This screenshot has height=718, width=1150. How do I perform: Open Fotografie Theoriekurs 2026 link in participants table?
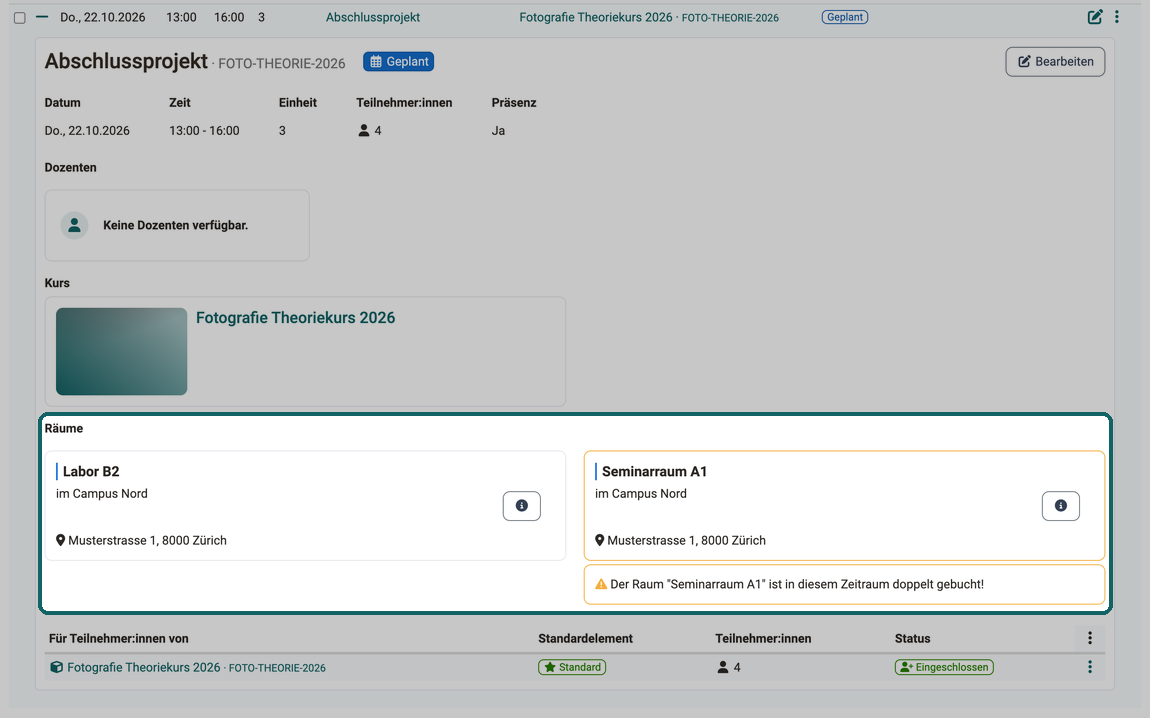click(144, 667)
